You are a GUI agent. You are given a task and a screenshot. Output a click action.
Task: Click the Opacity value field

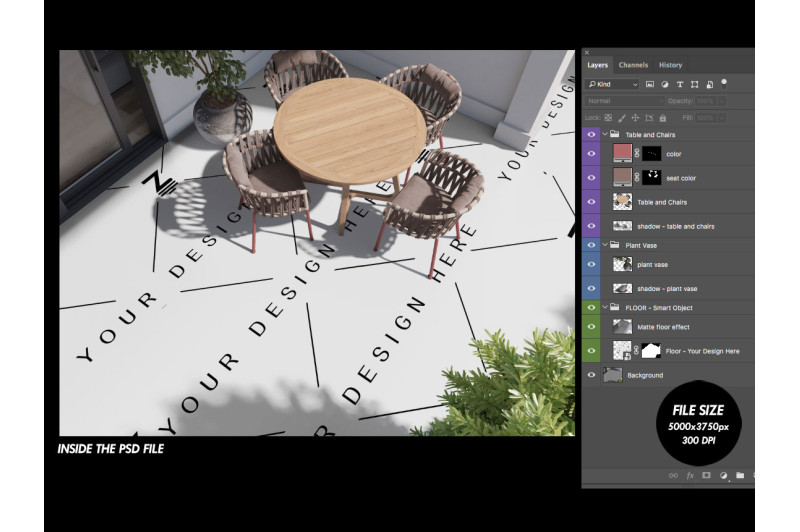tap(705, 101)
